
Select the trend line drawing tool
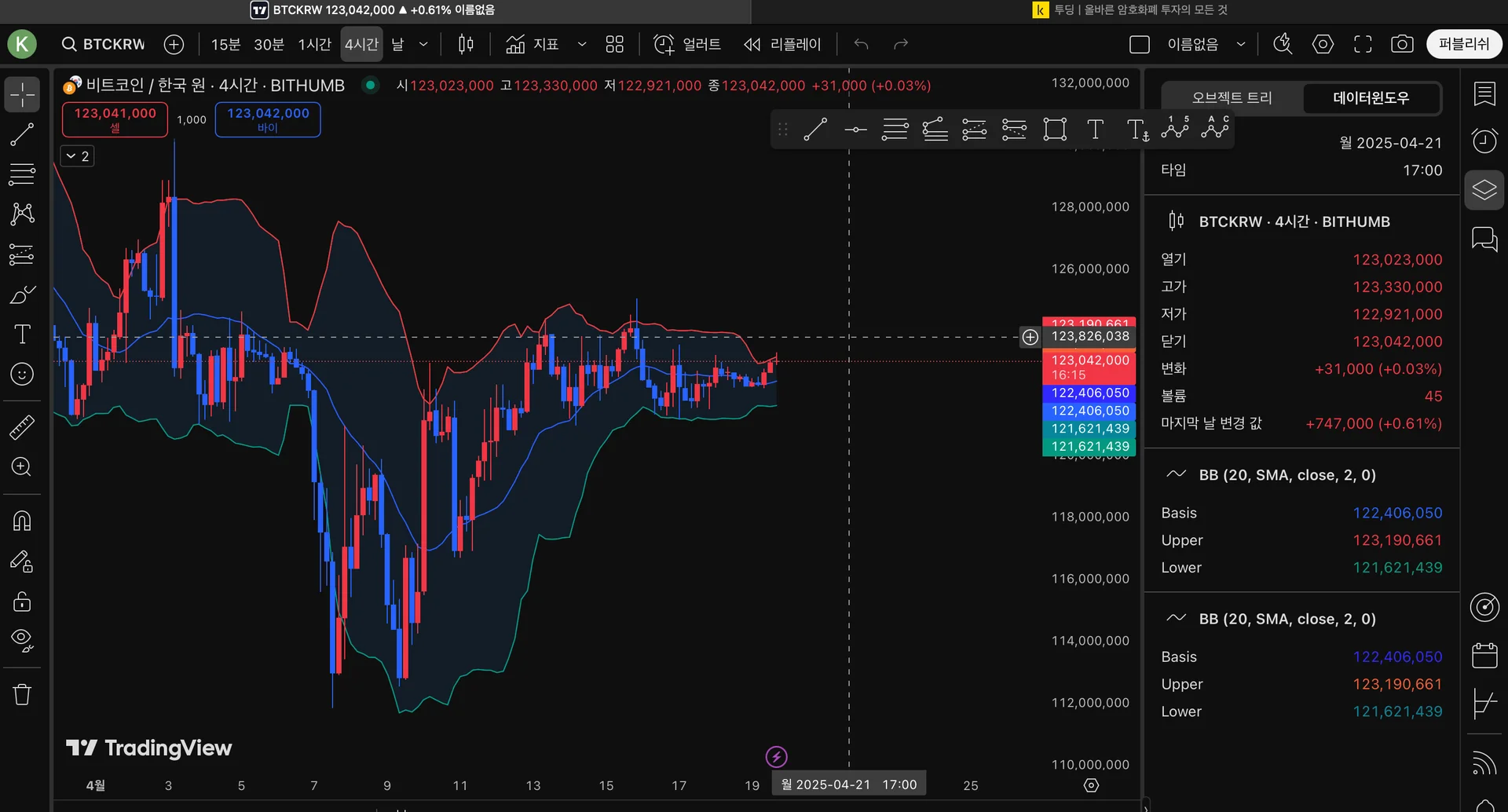22,134
